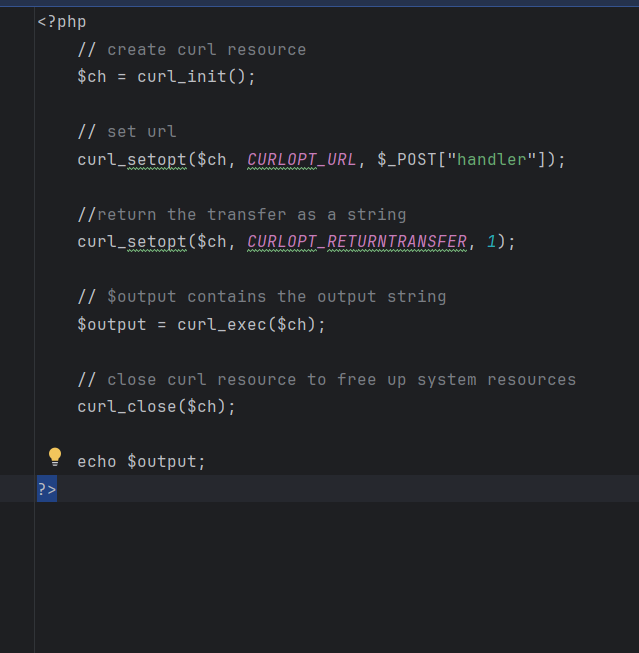Click the "close curl resource" comment line
This screenshot has height=653, width=639.
pos(326,379)
